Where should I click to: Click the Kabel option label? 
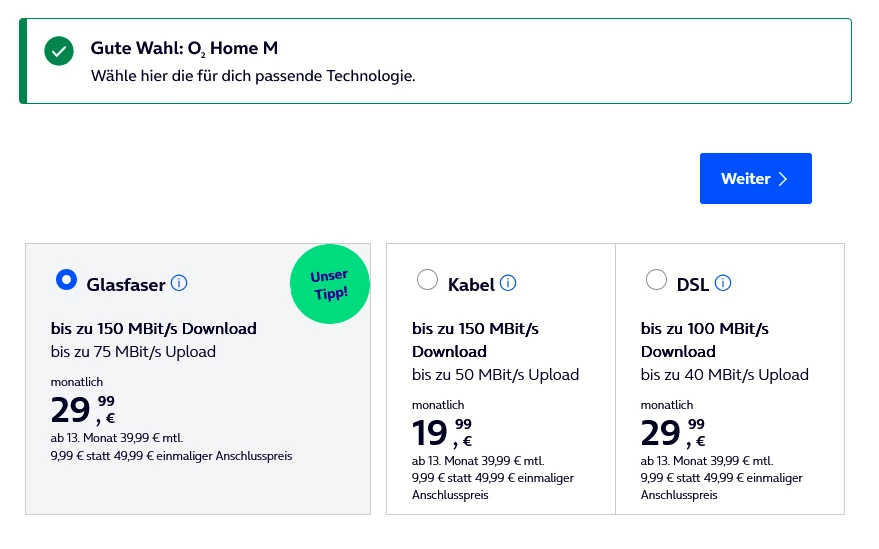click(471, 285)
